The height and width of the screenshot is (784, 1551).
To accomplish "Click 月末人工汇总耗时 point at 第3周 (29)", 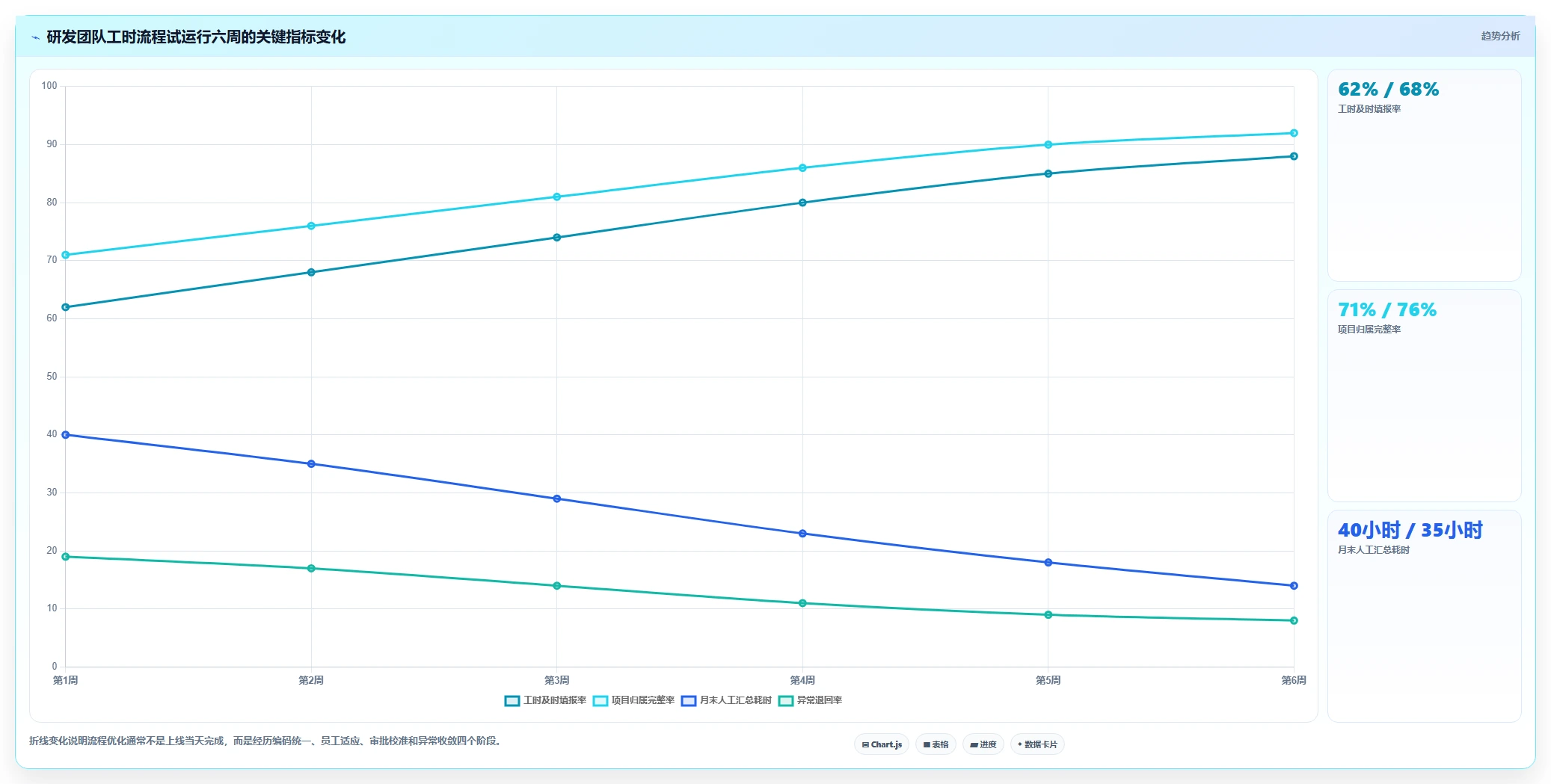I will [557, 499].
